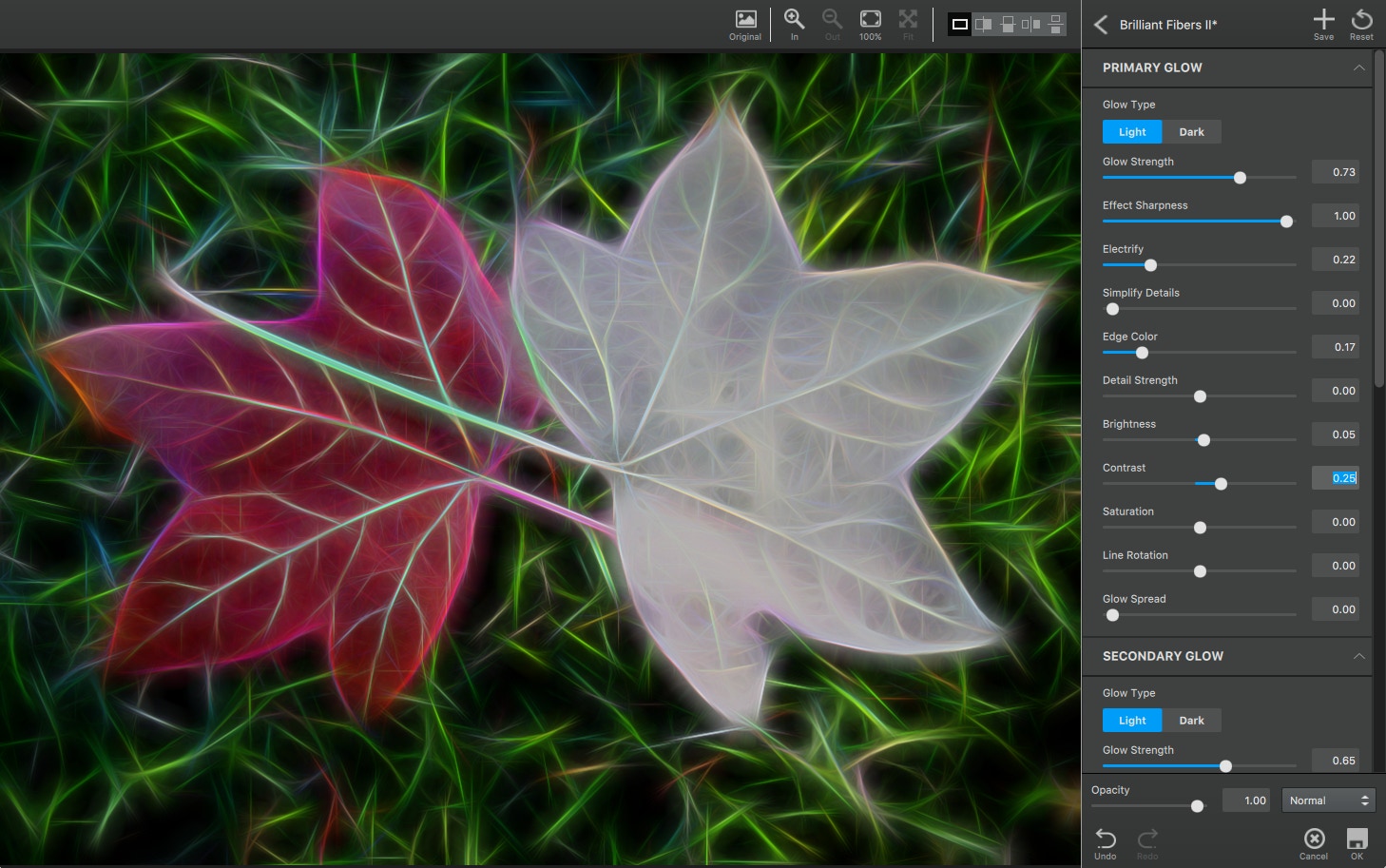Select vertical split view with slider
This screenshot has height=868, width=1386.
point(984,24)
